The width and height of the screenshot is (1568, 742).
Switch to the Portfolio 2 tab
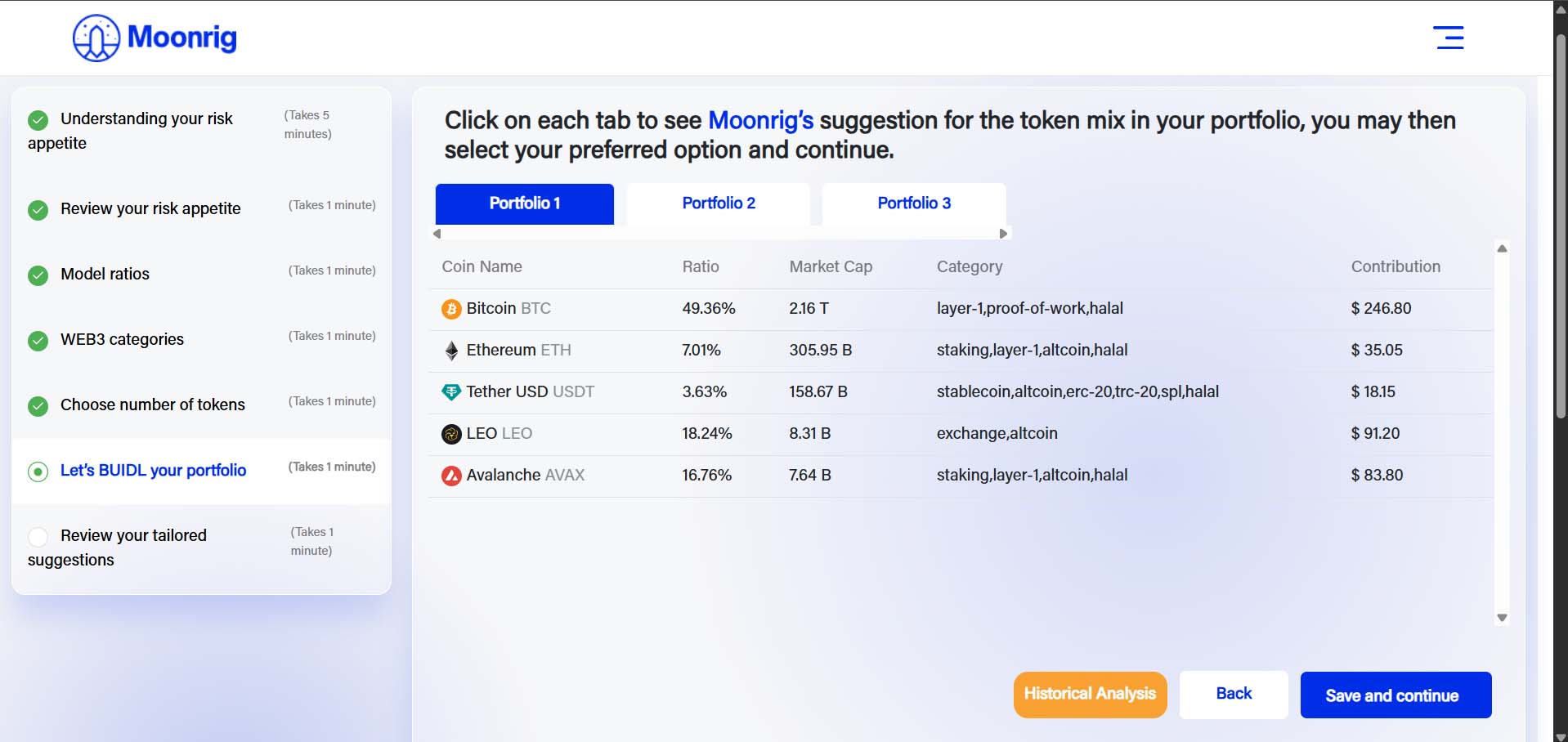coord(719,203)
